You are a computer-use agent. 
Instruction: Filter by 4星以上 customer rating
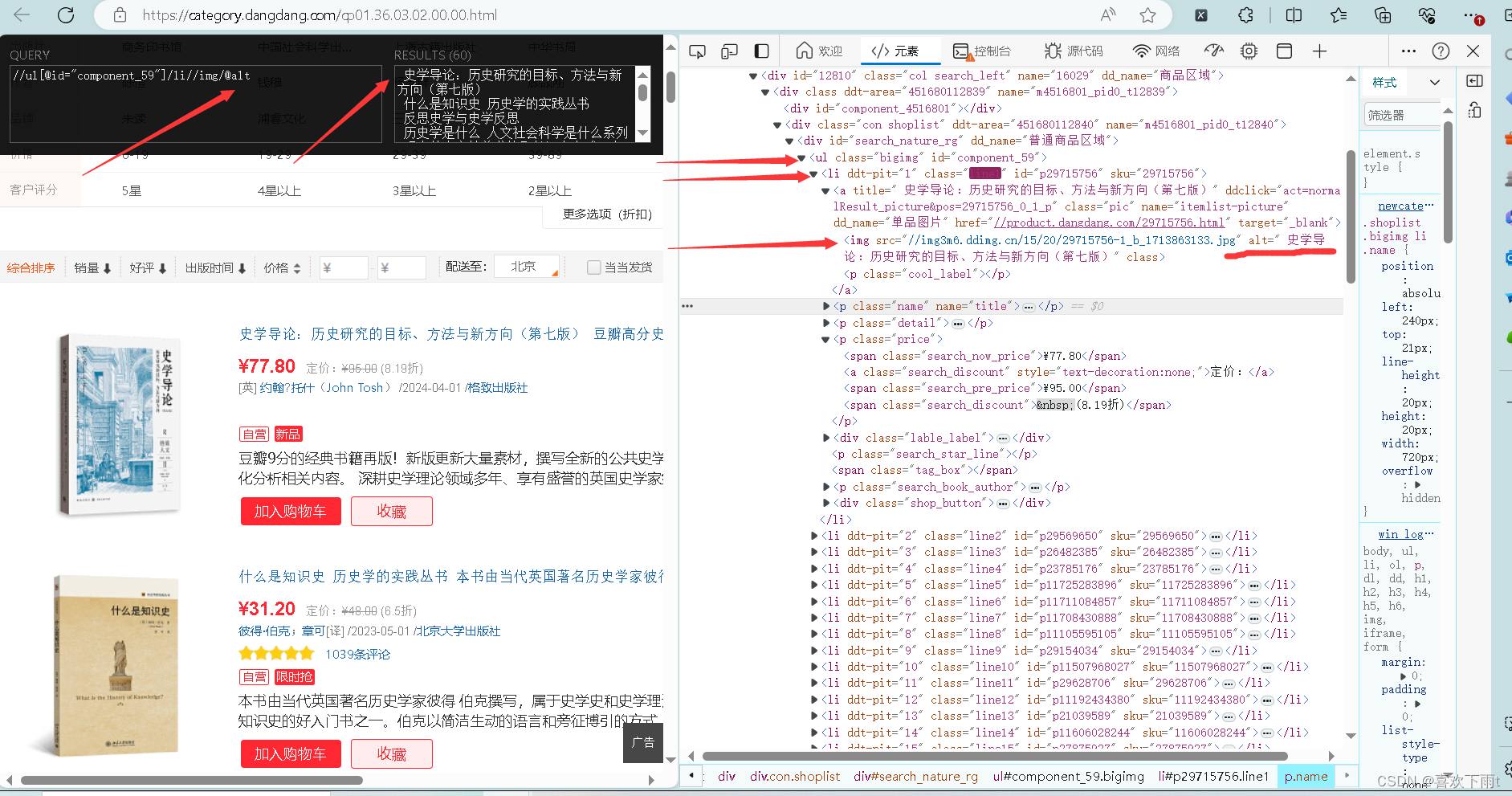(x=279, y=191)
